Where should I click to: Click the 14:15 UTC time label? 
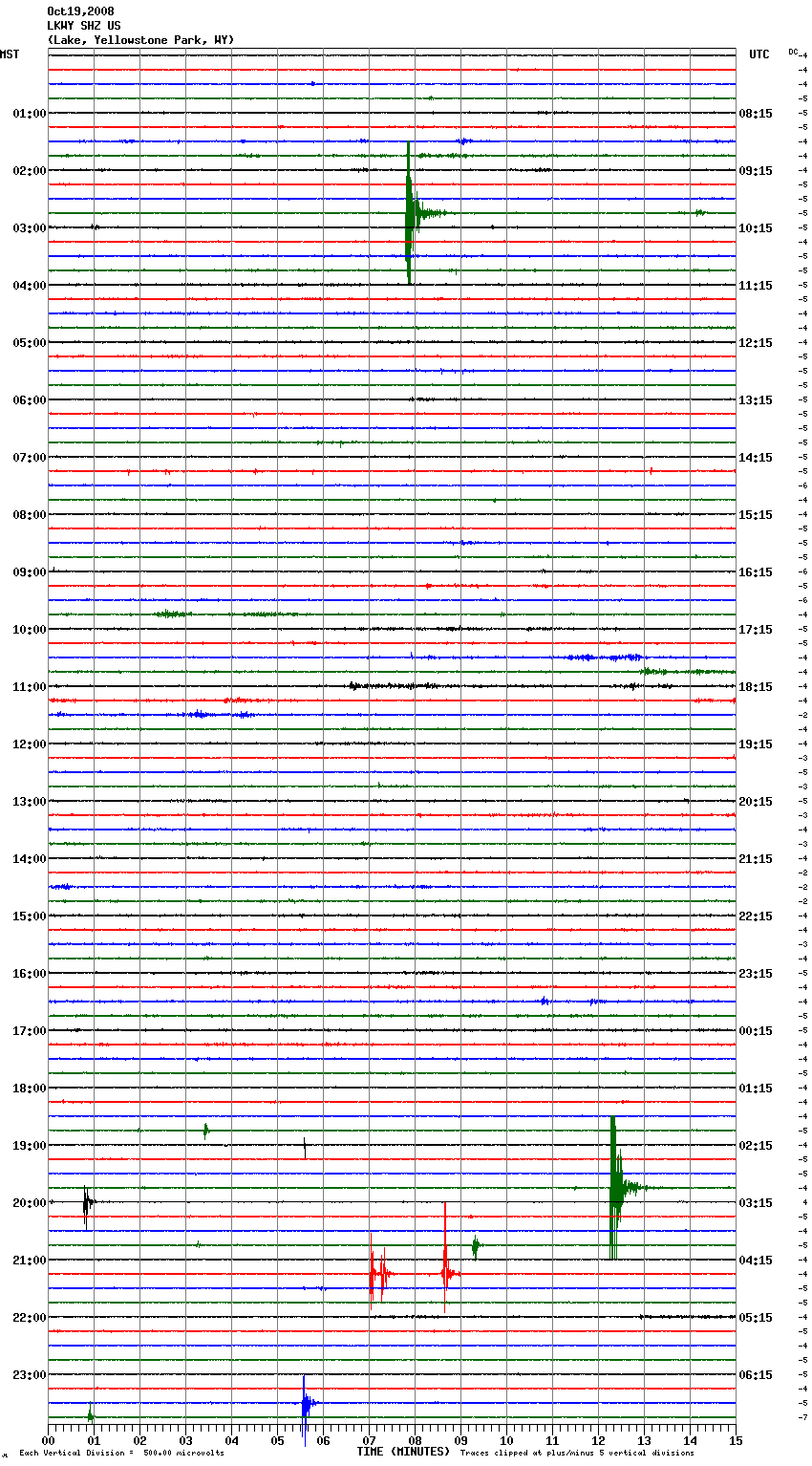pos(756,458)
